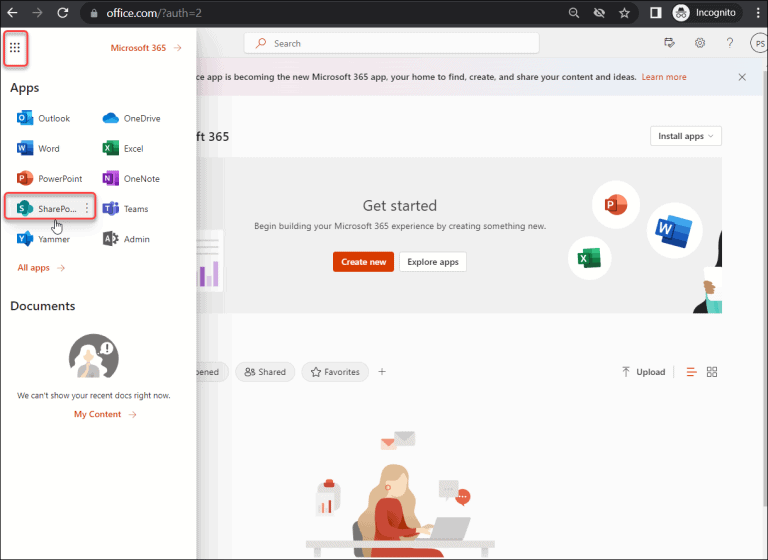This screenshot has width=768, height=560.
Task: Open PowerPoint from the Apps list
Action: [49, 178]
